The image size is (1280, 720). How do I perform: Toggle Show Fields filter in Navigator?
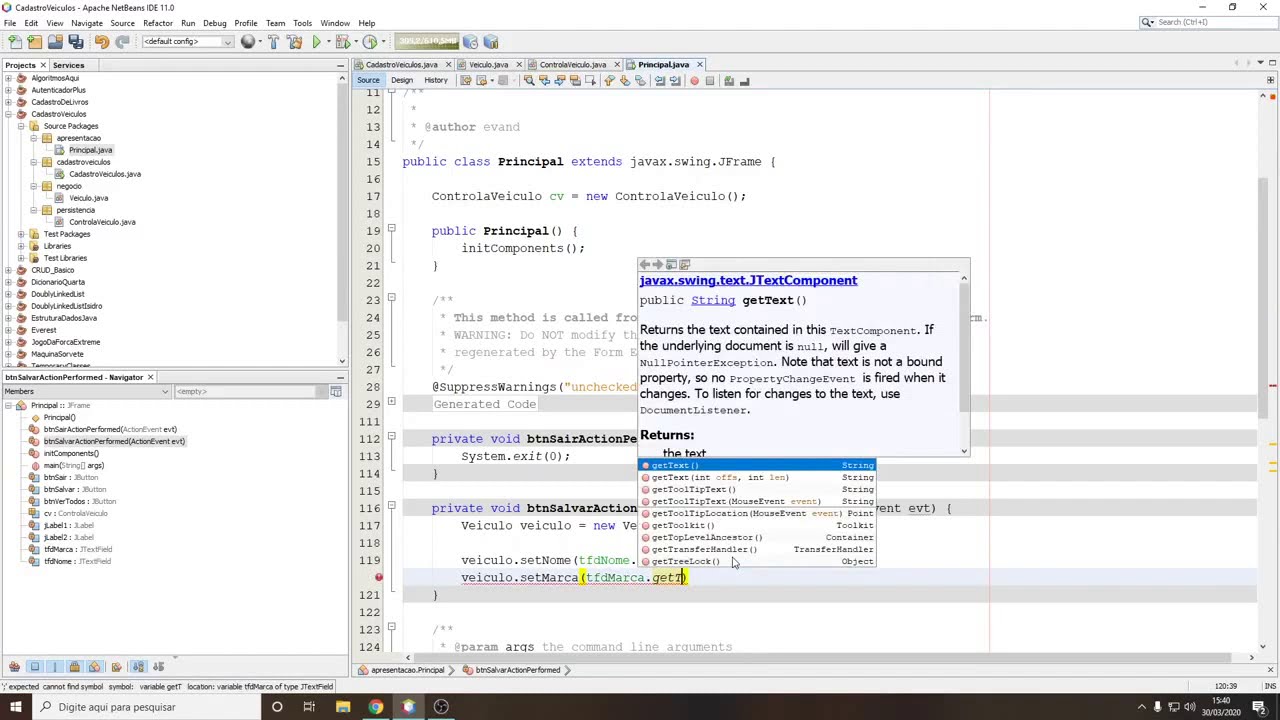[x=34, y=666]
